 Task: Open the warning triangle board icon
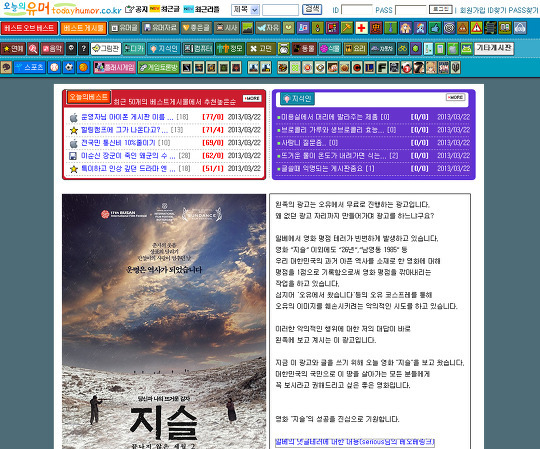477,28
